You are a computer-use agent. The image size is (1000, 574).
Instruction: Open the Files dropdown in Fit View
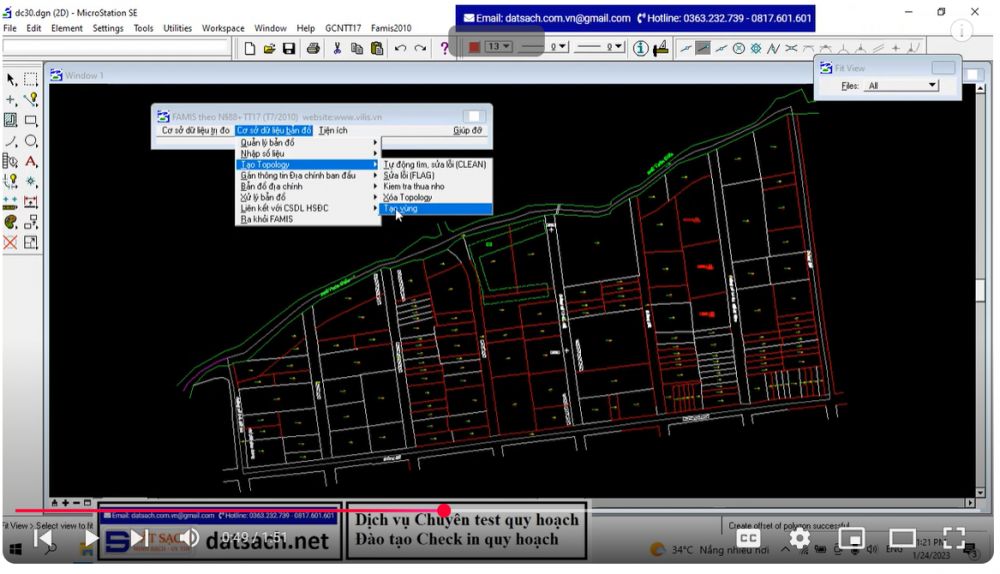[902, 86]
